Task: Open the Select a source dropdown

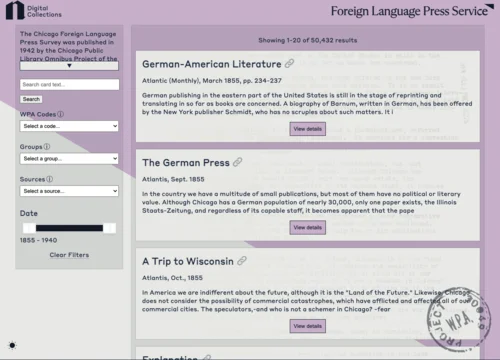Action: tap(69, 191)
